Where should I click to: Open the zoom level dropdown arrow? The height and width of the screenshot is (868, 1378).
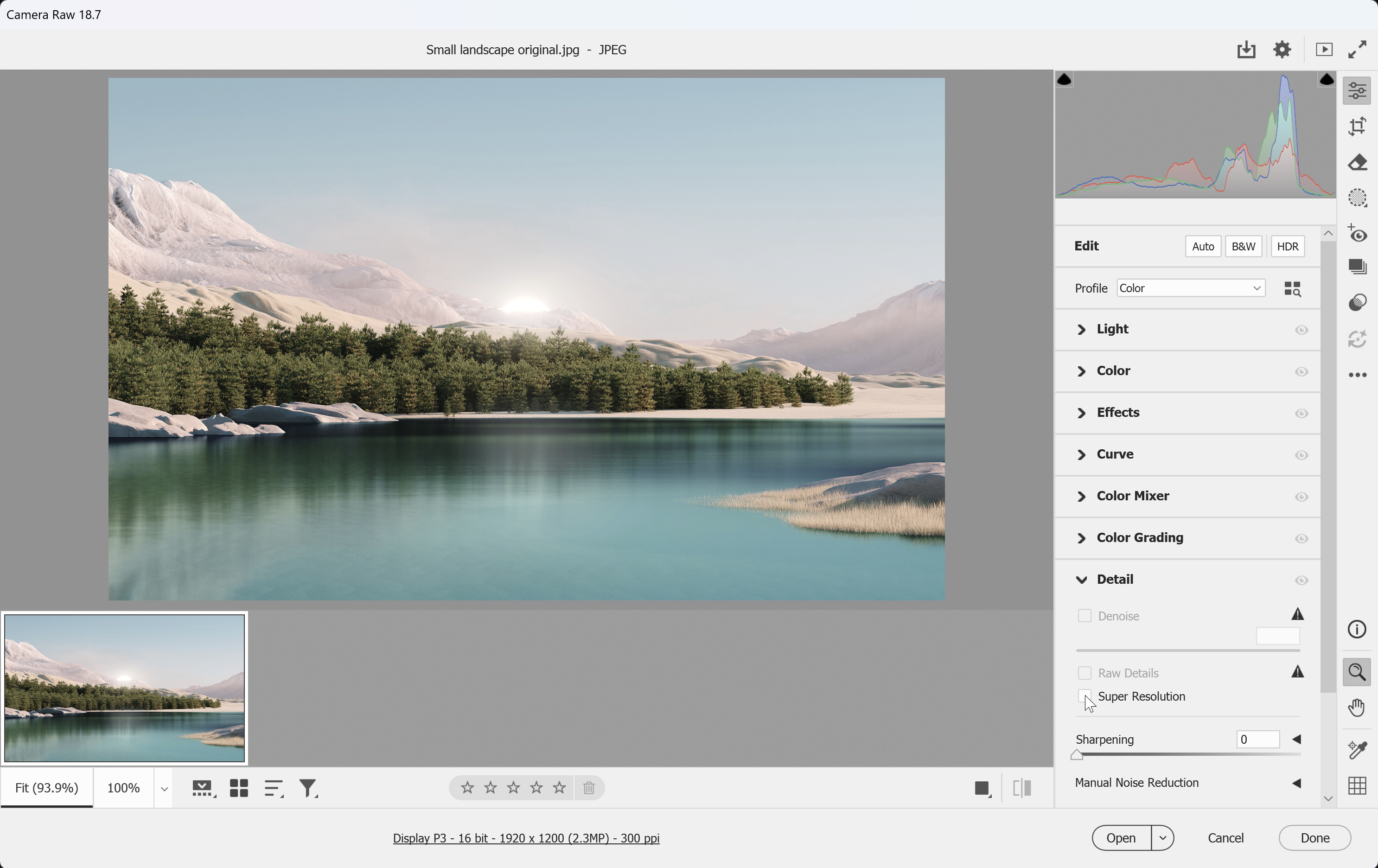tap(164, 789)
